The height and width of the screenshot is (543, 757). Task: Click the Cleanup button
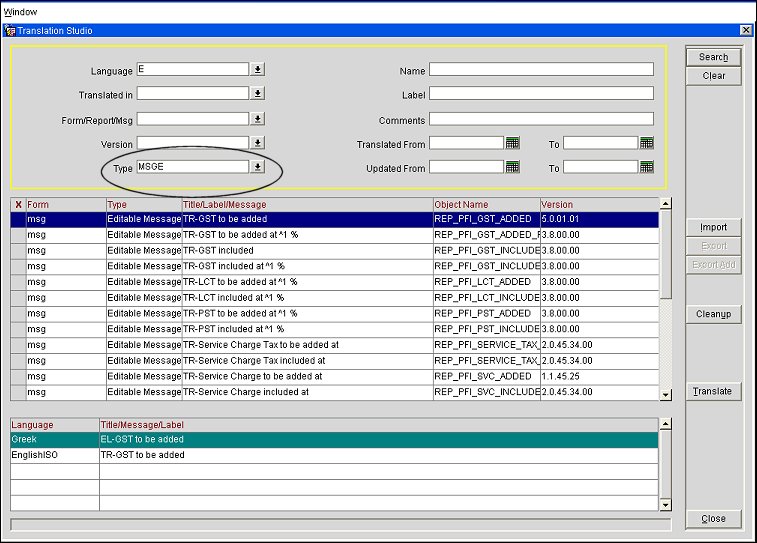pyautogui.click(x=713, y=314)
